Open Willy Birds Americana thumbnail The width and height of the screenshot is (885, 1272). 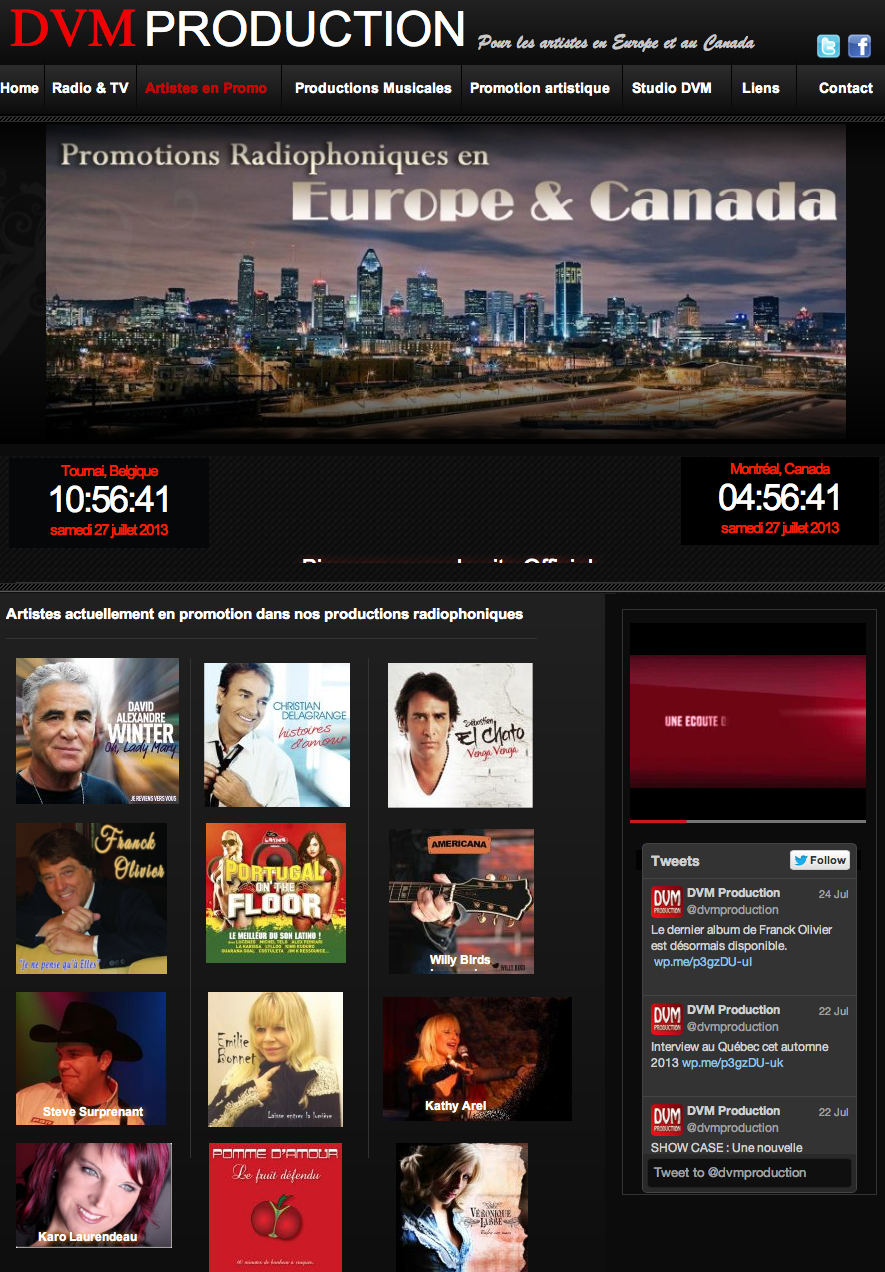pos(461,901)
